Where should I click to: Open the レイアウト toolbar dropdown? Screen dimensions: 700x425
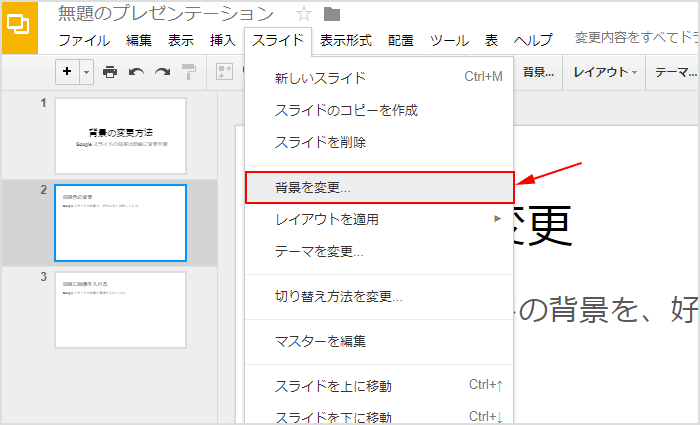(x=604, y=72)
